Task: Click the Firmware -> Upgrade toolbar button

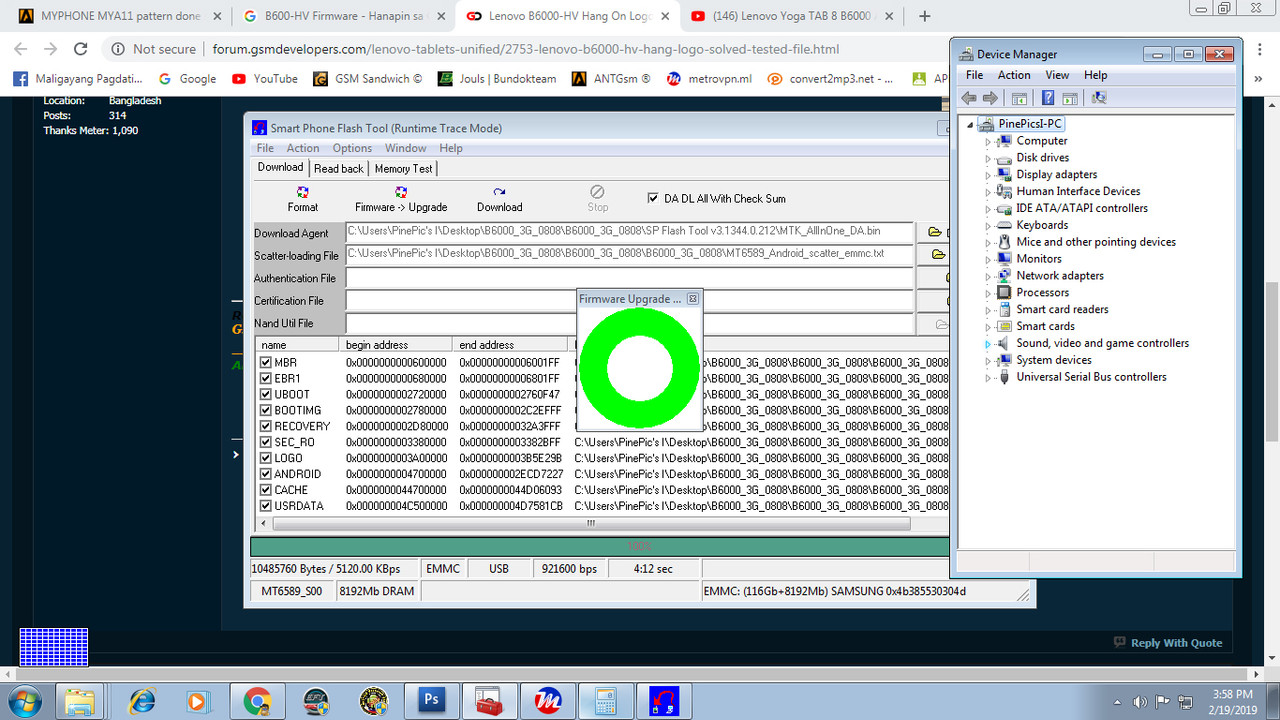Action: click(401, 199)
